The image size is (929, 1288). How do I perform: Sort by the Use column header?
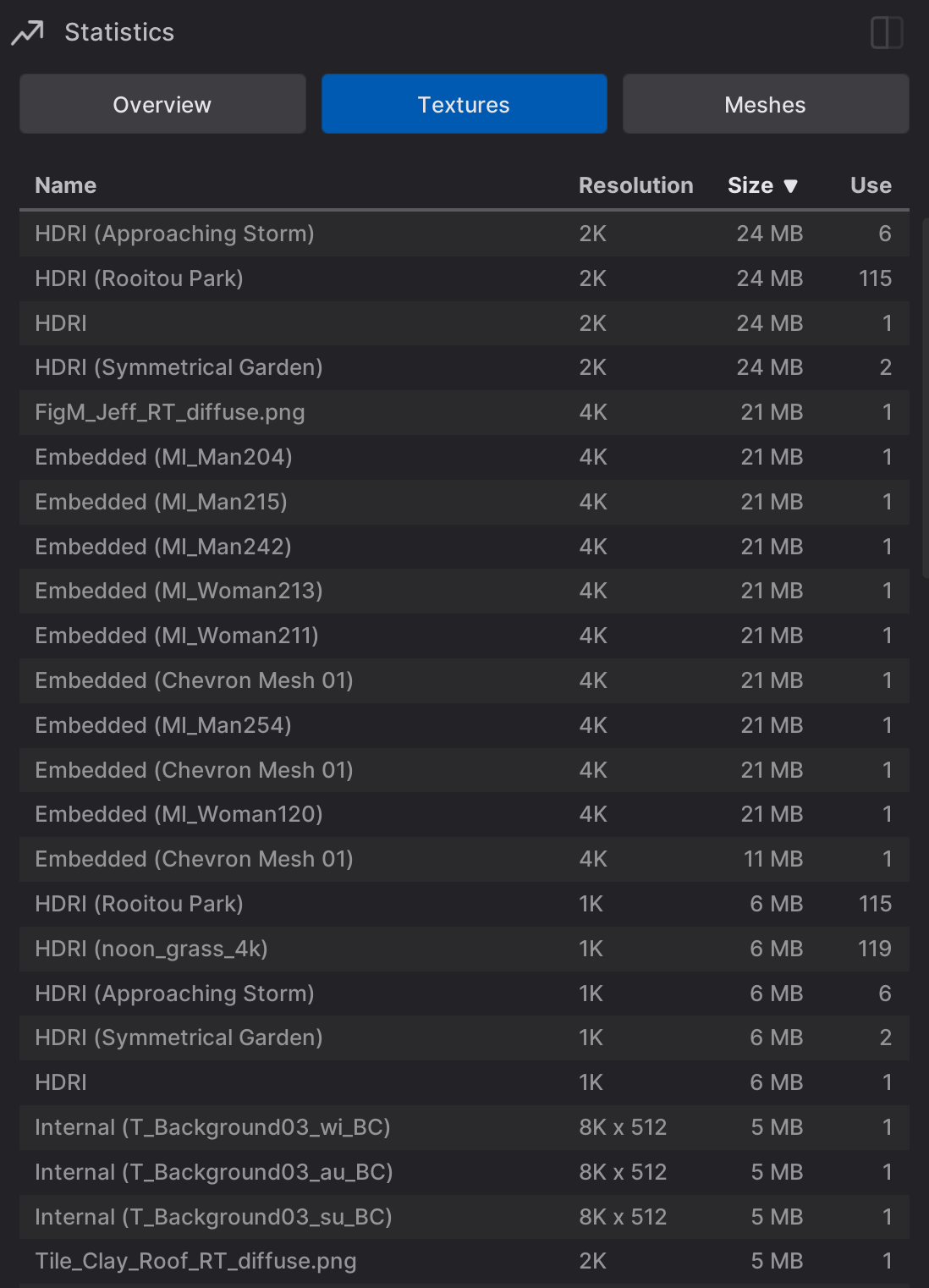click(x=871, y=185)
